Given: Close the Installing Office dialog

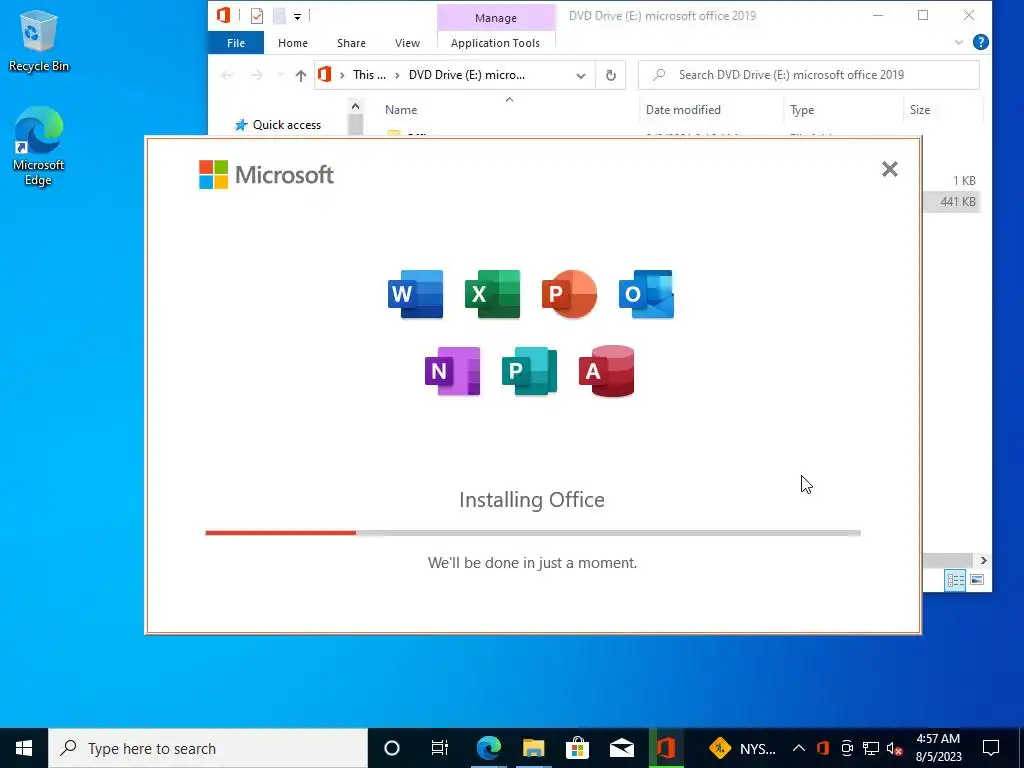Looking at the screenshot, I should pyautogui.click(x=889, y=169).
